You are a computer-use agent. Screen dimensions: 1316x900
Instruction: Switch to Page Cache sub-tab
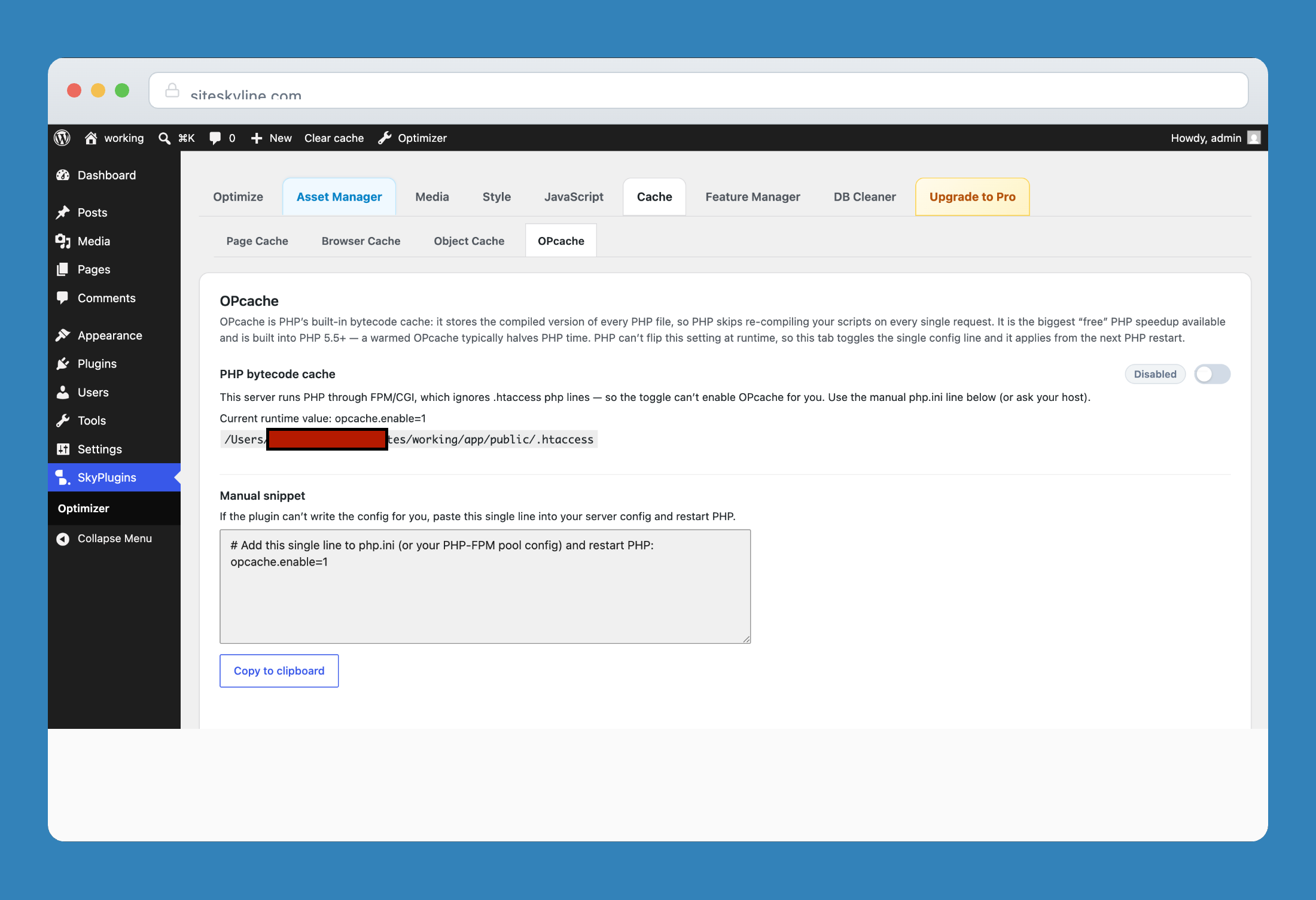pos(257,241)
